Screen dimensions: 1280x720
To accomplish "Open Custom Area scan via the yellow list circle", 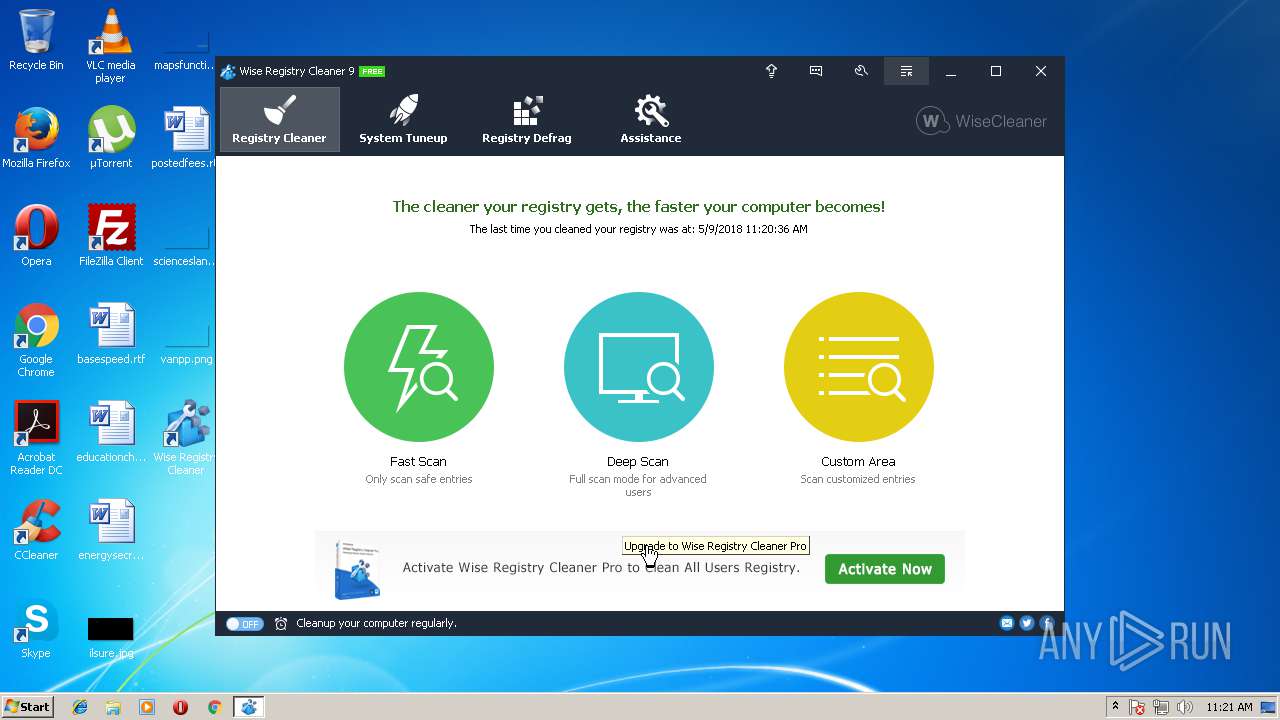I will pos(859,367).
